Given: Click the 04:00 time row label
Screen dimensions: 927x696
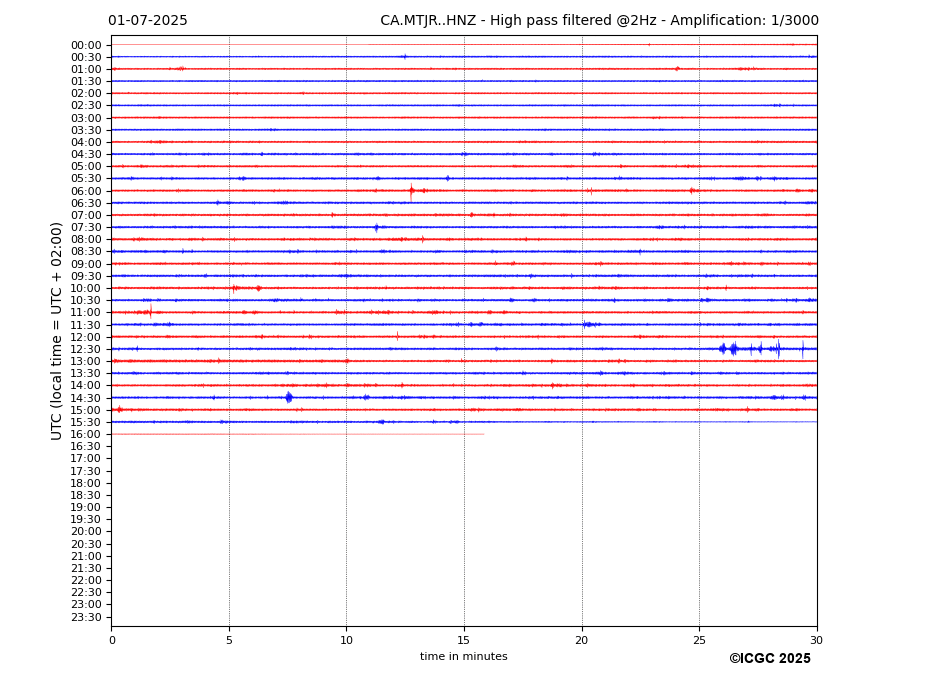Looking at the screenshot, I should point(86,143).
